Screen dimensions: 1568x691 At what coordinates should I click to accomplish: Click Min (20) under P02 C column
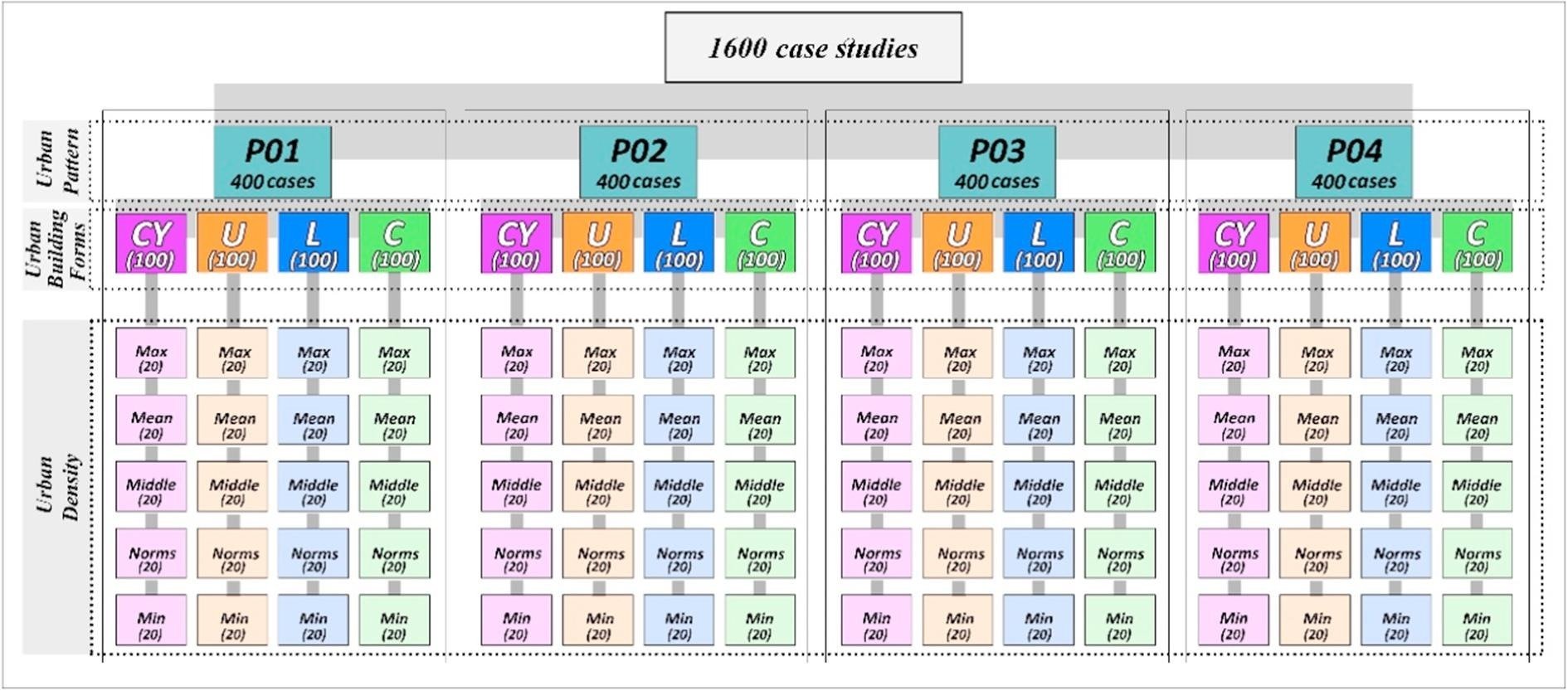tap(760, 620)
